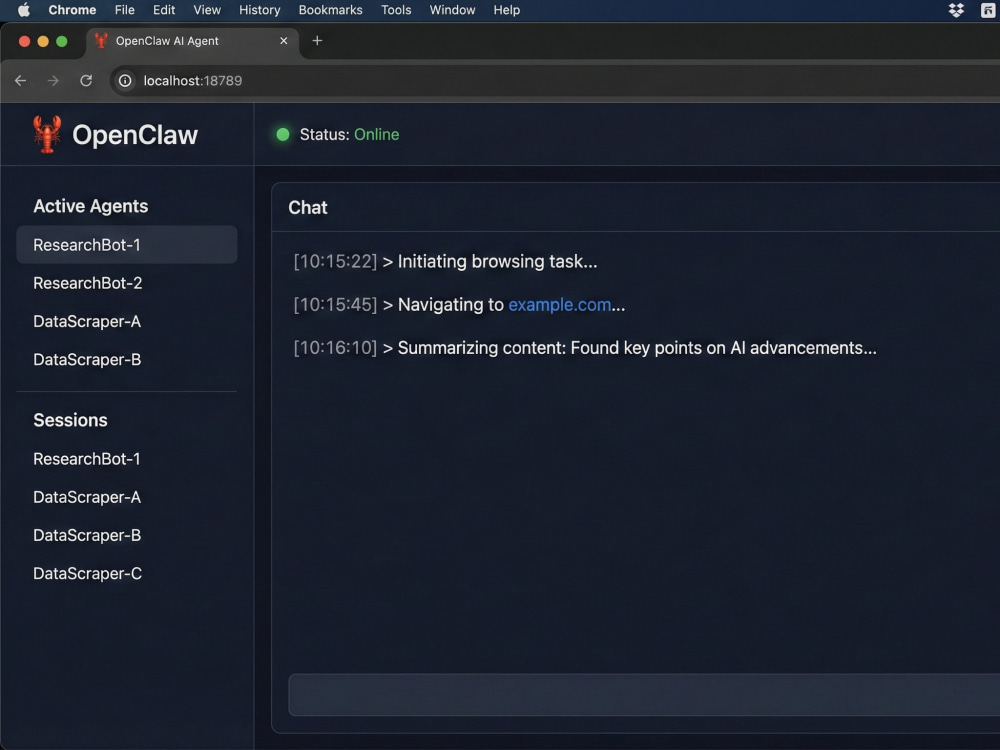The width and height of the screenshot is (1000, 750).
Task: Click the [10:16:10] timestamp
Action: click(x=335, y=348)
